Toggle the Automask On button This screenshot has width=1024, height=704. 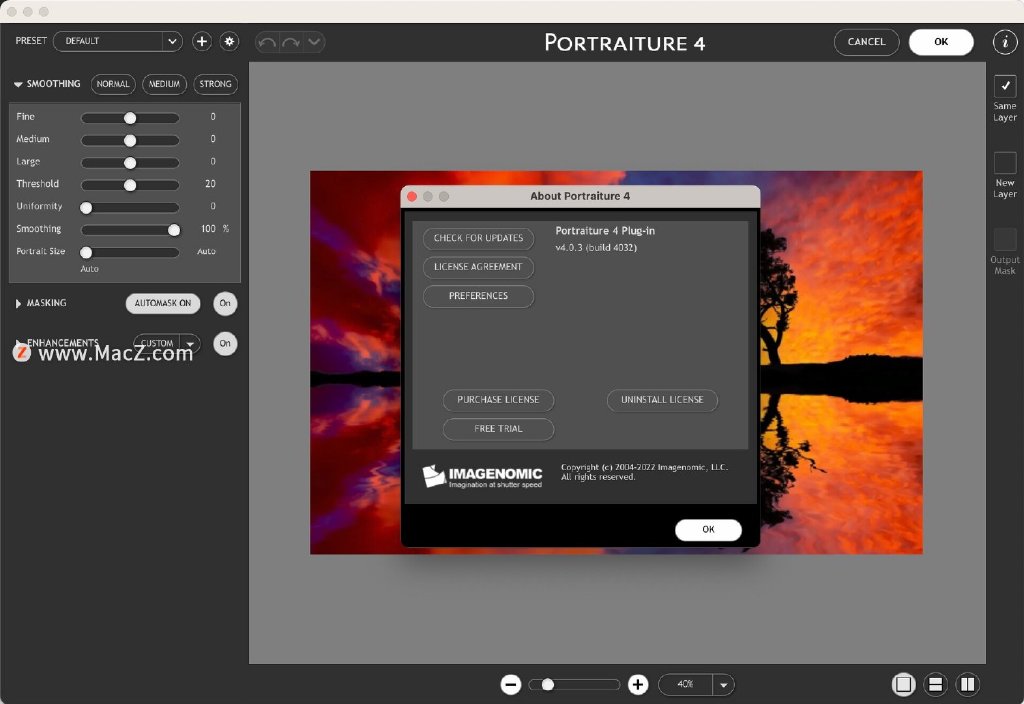click(163, 303)
